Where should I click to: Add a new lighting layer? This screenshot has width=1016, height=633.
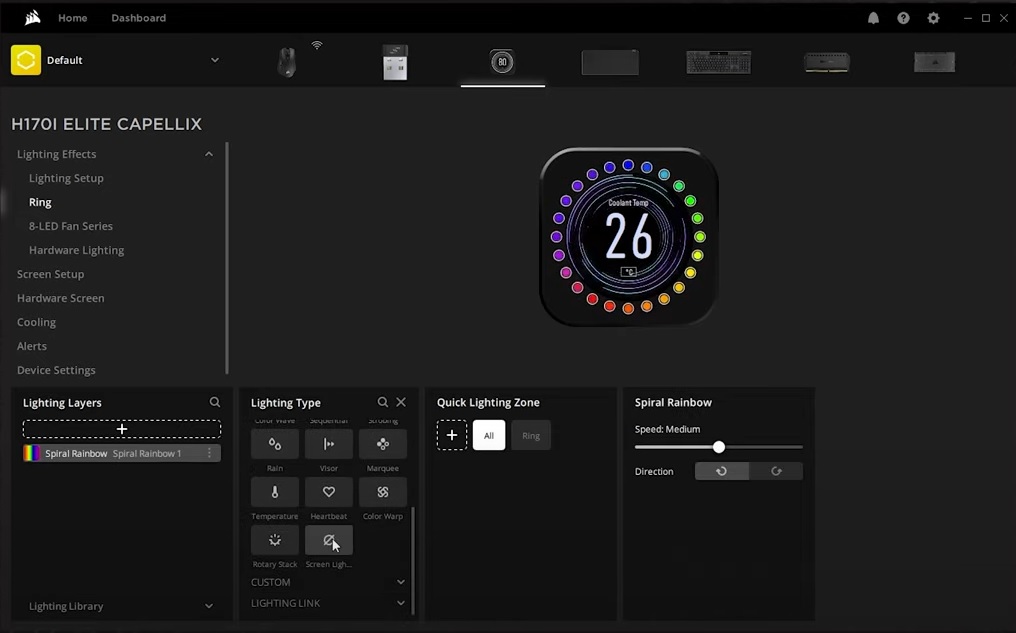click(x=121, y=428)
